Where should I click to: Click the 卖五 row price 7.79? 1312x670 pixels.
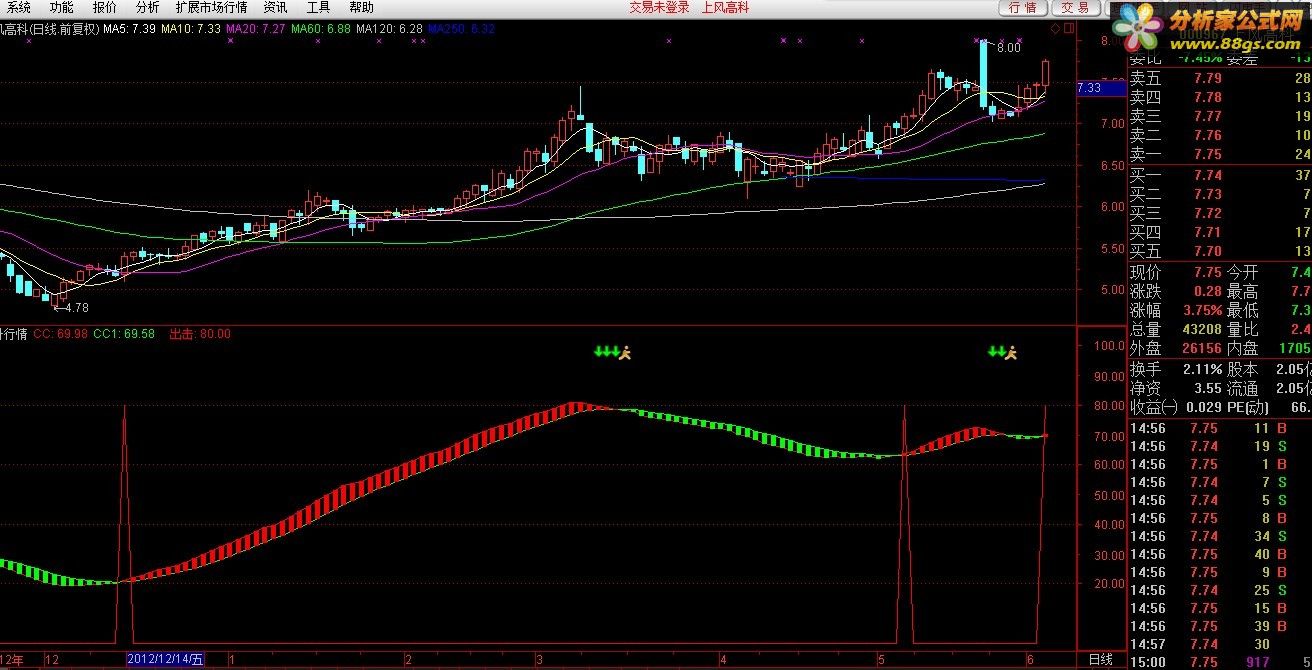click(1207, 78)
